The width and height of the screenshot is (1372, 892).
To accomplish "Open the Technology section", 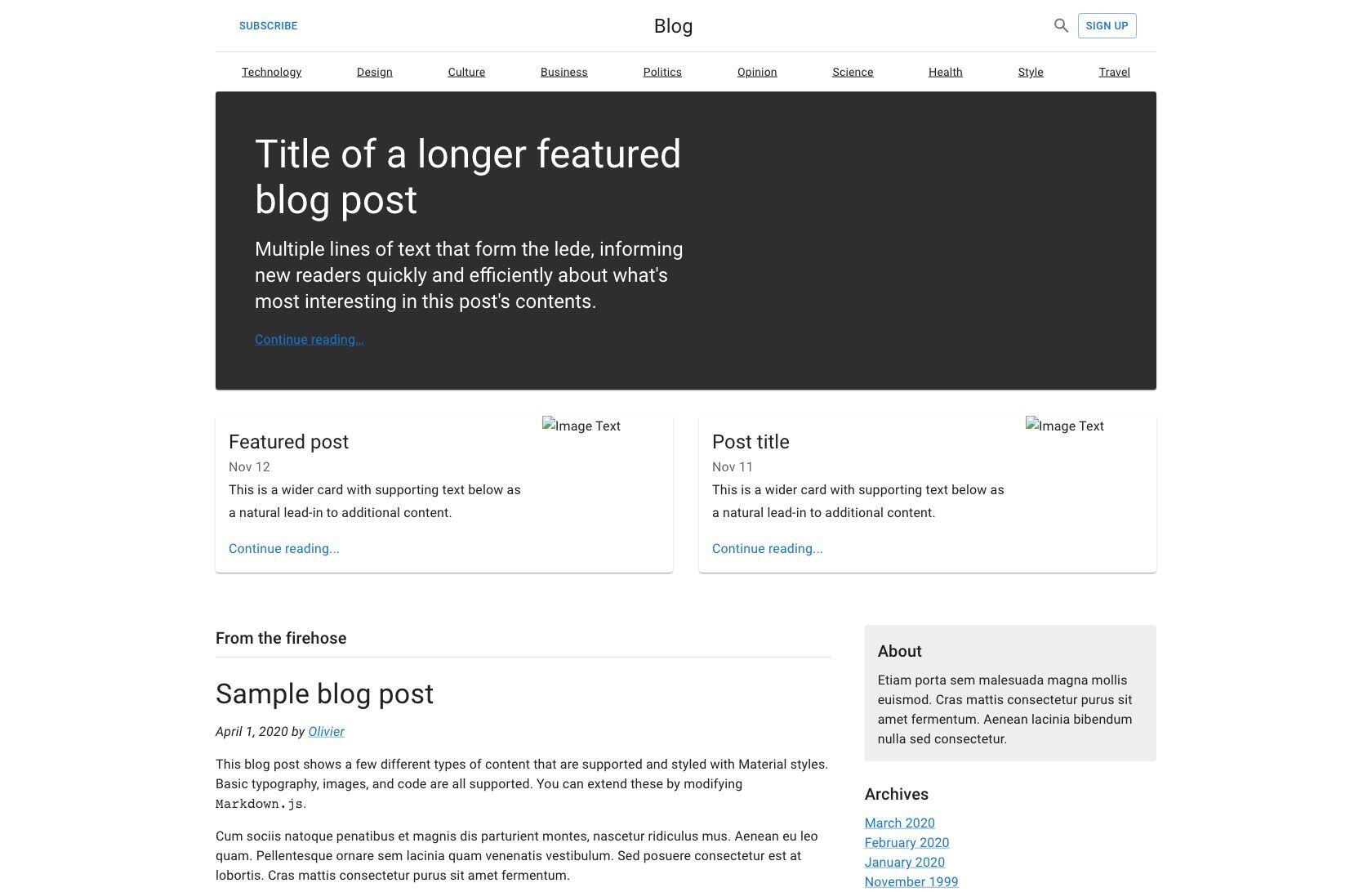I will (x=271, y=72).
